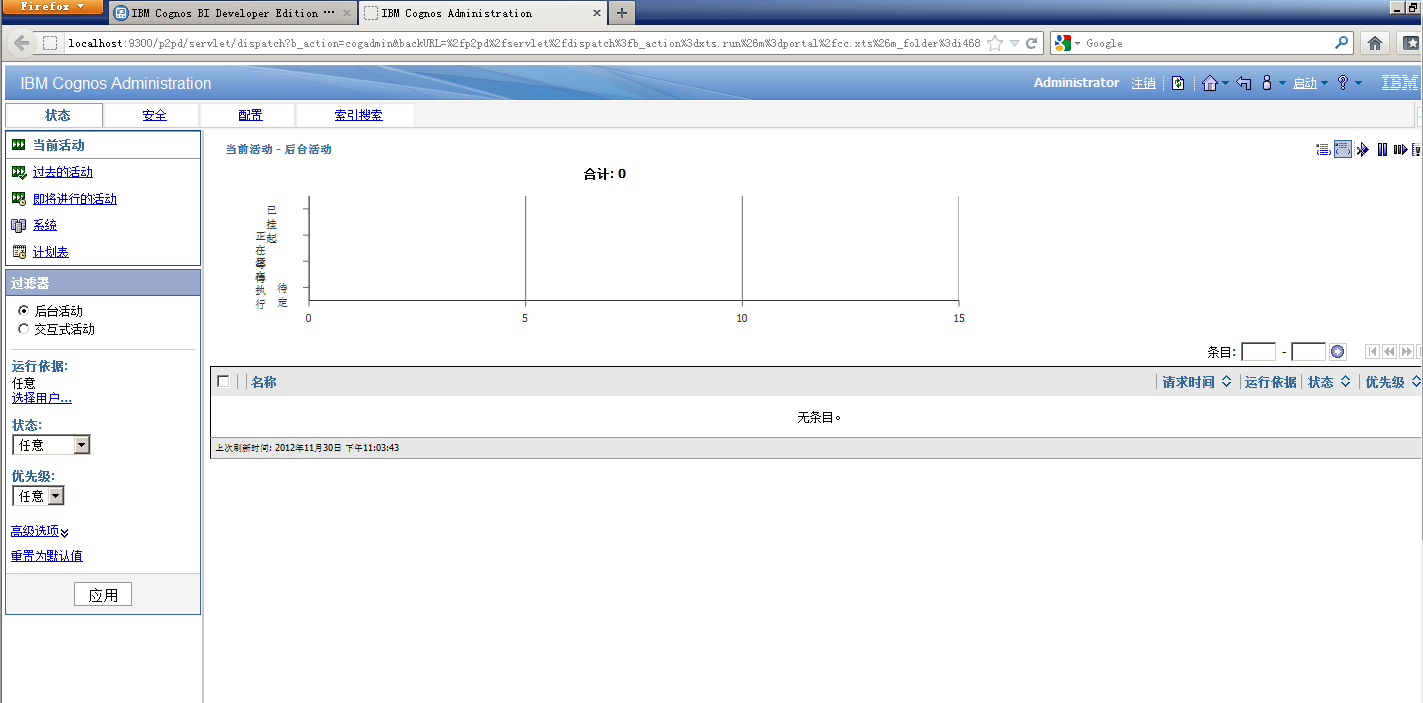1423x703 pixels.
Task: Switch to the 安全 security tab
Action: pyautogui.click(x=154, y=115)
